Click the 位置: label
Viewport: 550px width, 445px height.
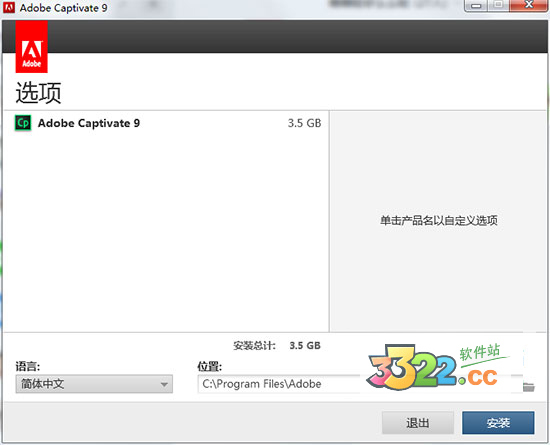(209, 366)
